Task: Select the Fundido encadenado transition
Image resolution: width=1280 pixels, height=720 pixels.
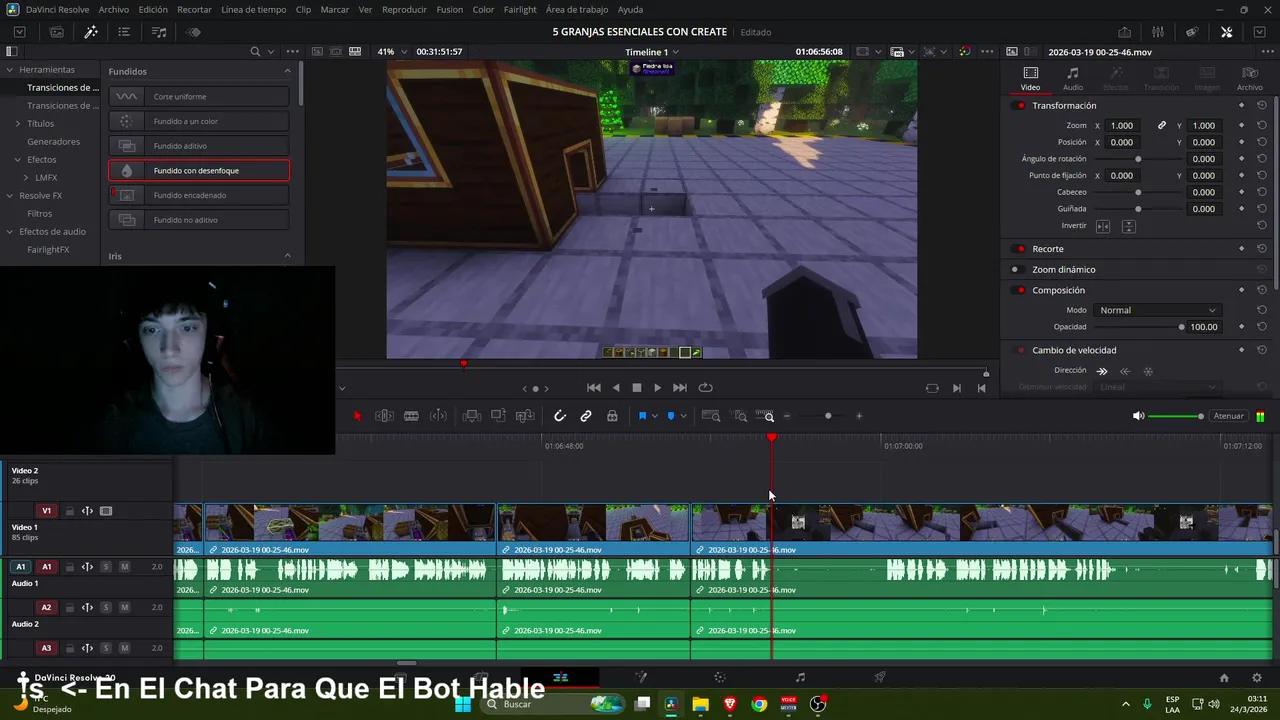Action: (199, 195)
